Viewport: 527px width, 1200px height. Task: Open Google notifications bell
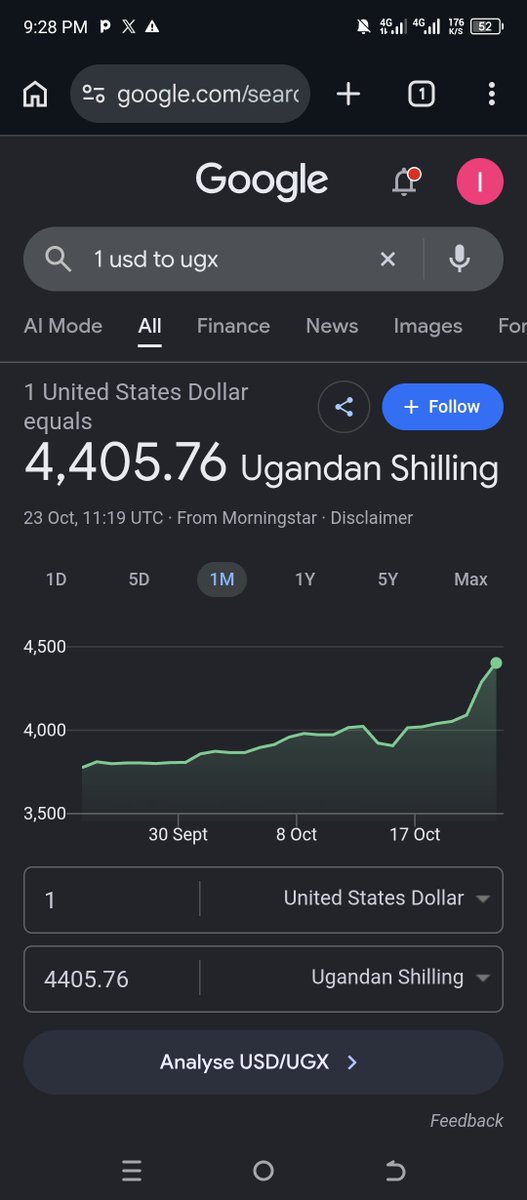point(405,182)
